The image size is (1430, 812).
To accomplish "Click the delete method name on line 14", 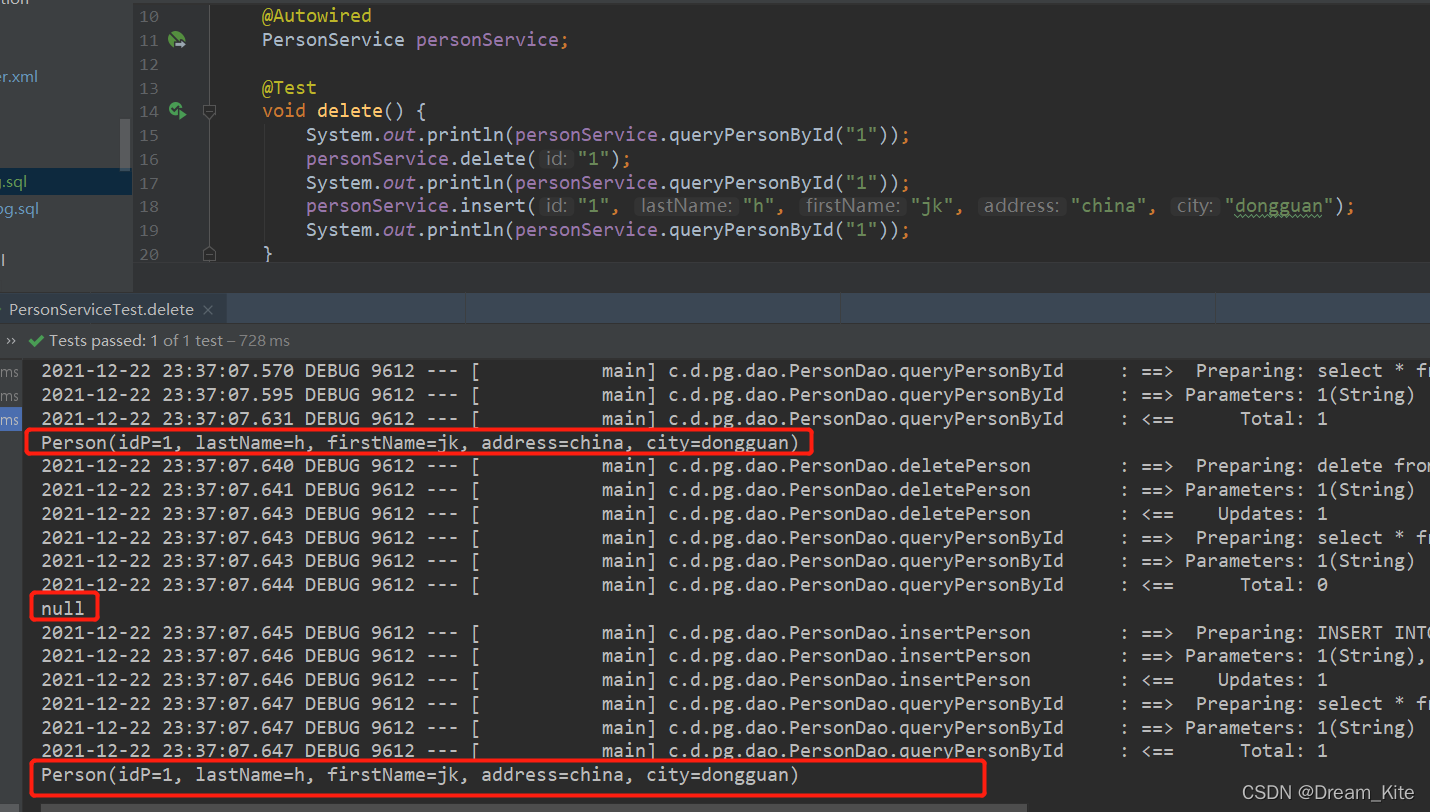I will 350,111.
